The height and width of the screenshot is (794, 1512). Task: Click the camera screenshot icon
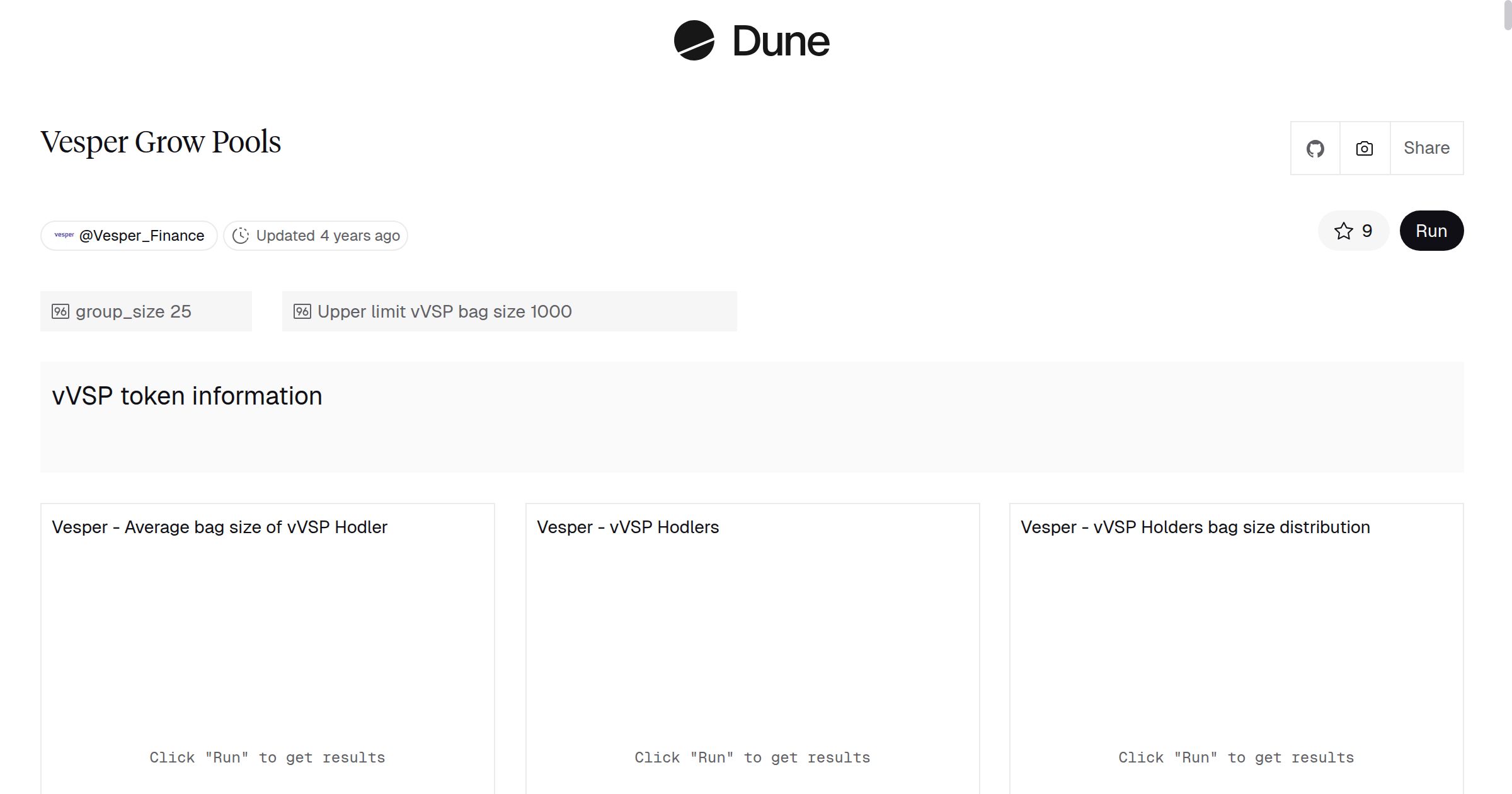(1364, 149)
